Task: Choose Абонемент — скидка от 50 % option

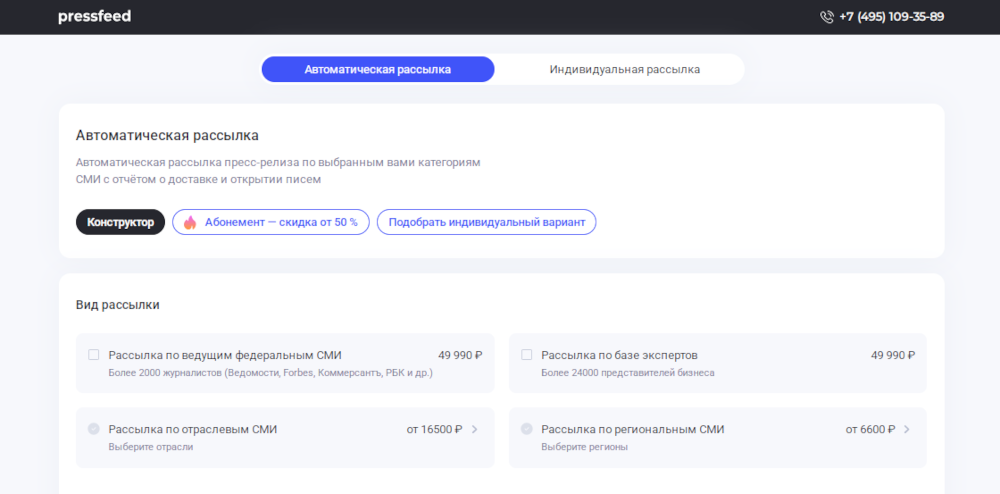Action: [271, 222]
